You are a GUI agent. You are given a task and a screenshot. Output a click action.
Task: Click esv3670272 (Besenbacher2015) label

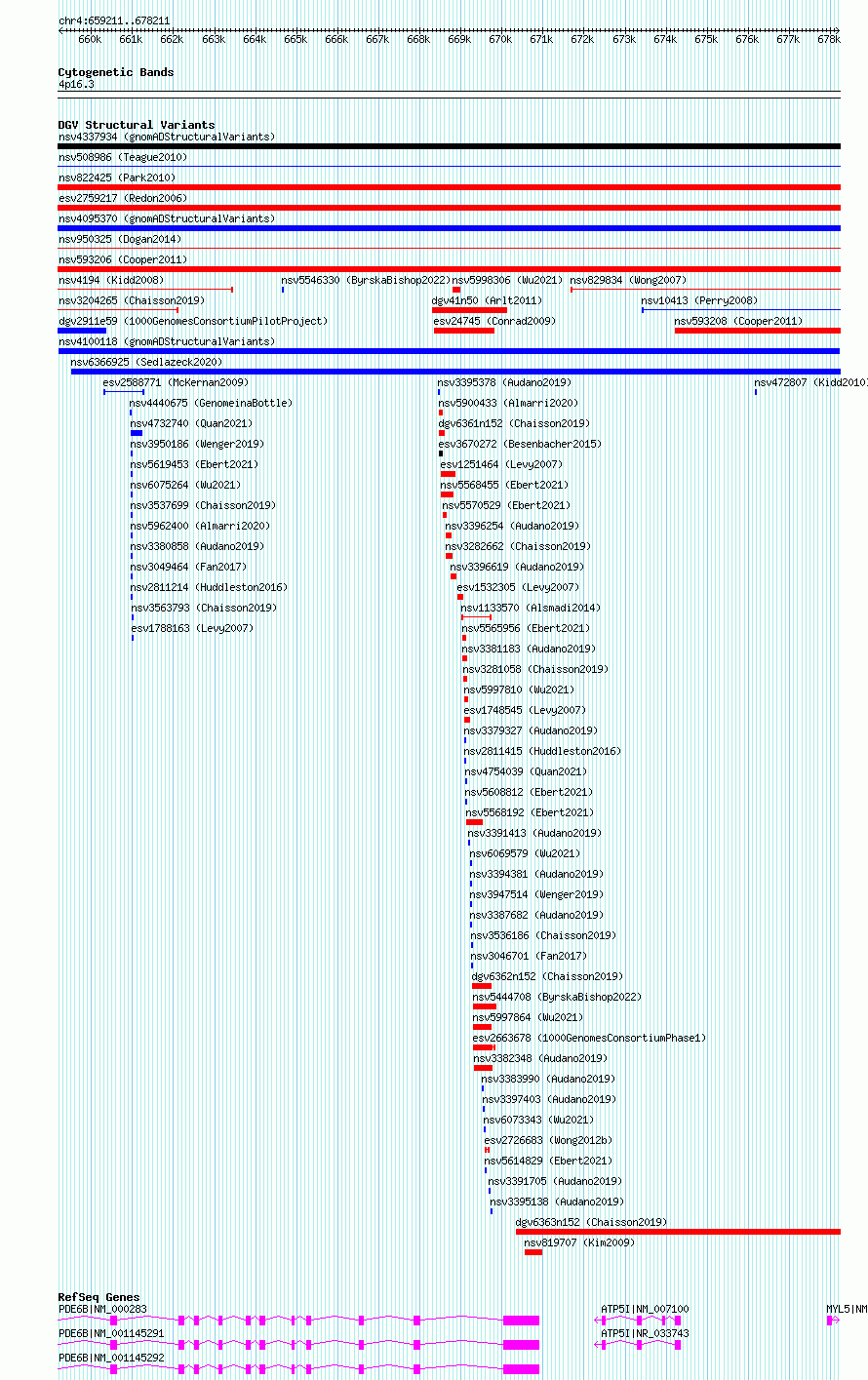click(x=519, y=444)
